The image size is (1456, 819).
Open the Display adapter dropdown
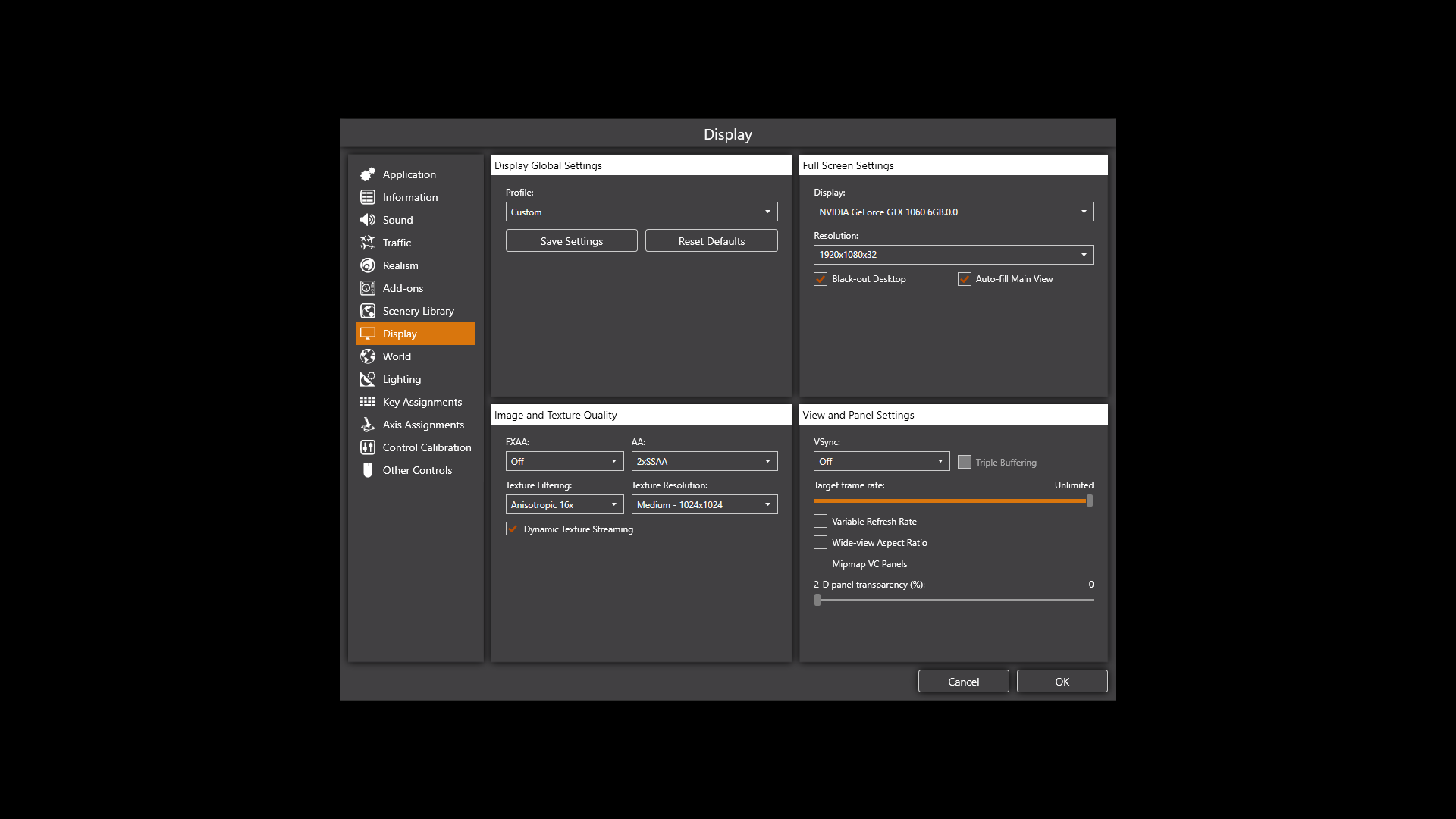tap(953, 212)
